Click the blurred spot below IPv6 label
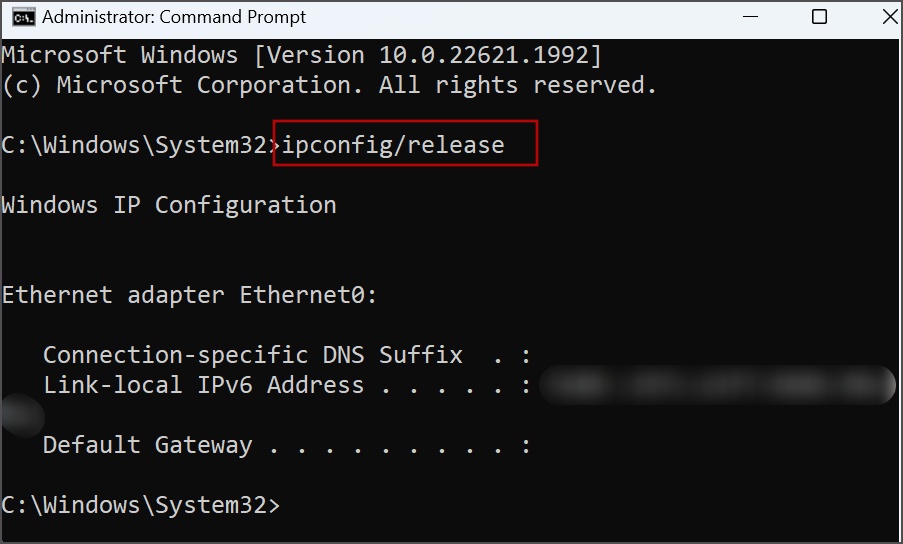The image size is (903, 544). (x=22, y=414)
